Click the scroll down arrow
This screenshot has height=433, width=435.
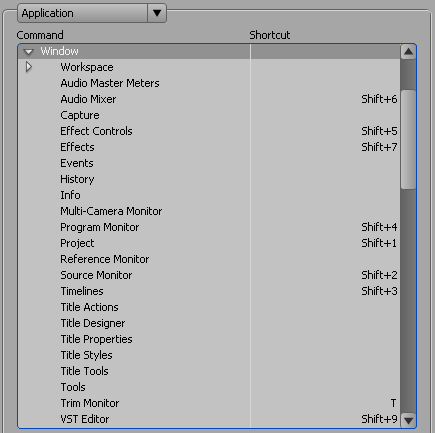[408, 420]
